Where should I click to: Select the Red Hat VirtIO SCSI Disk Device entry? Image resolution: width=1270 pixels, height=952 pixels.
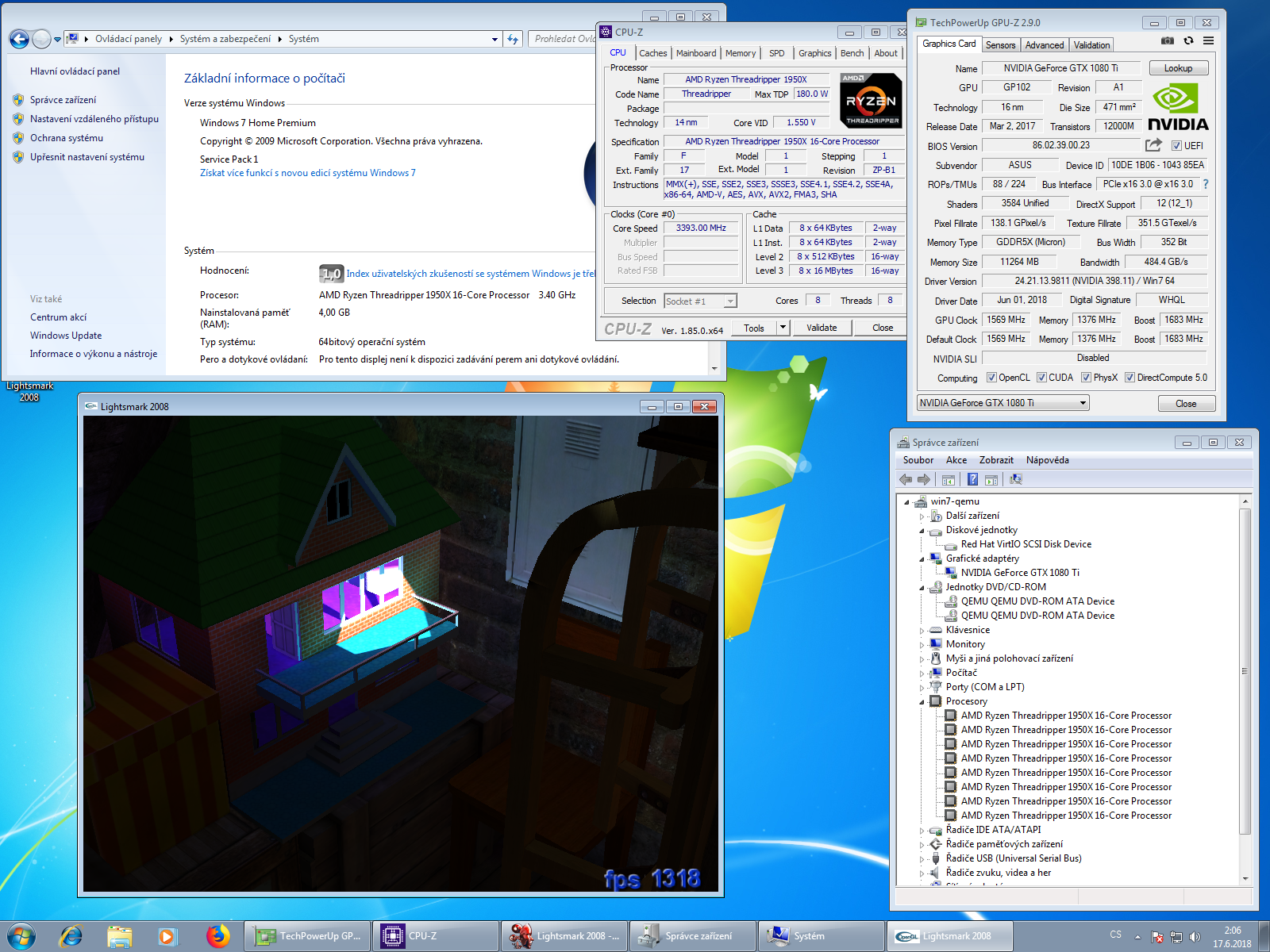(x=1026, y=544)
